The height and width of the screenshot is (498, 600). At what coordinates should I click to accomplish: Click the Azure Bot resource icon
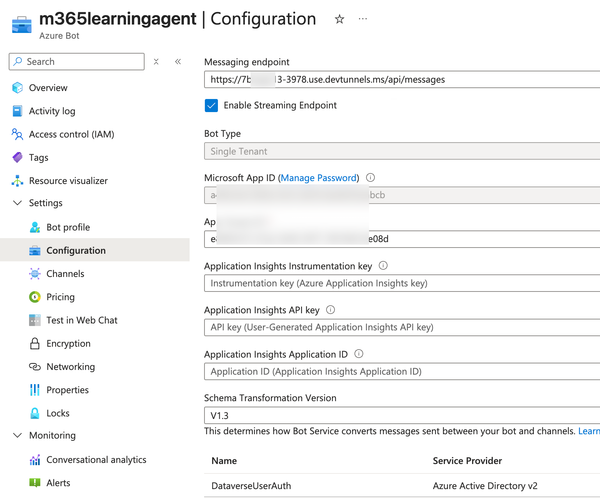21,24
